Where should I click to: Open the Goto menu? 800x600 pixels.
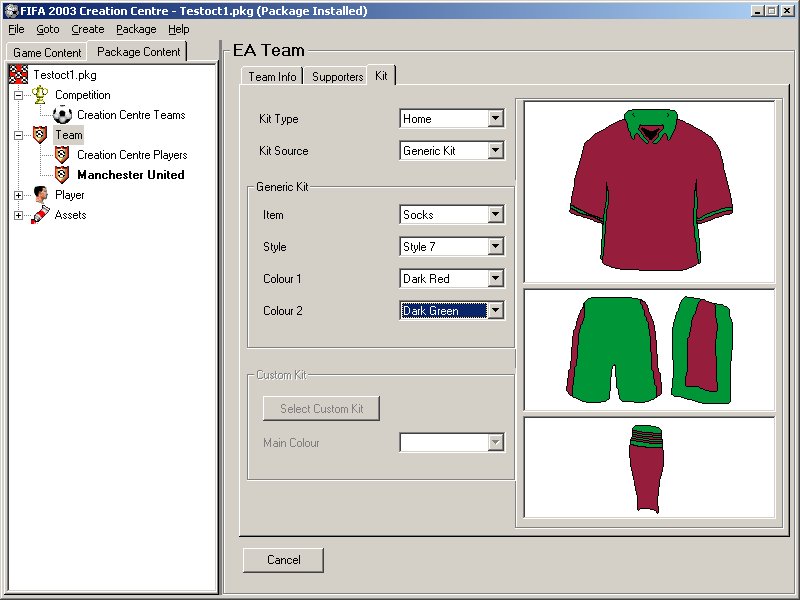47,30
